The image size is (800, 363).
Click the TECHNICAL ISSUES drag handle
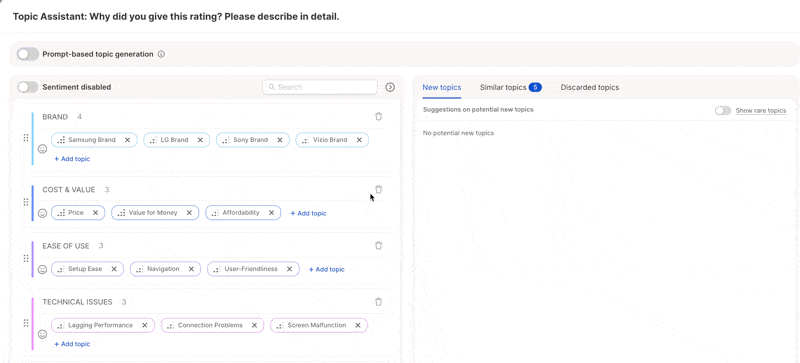26,323
